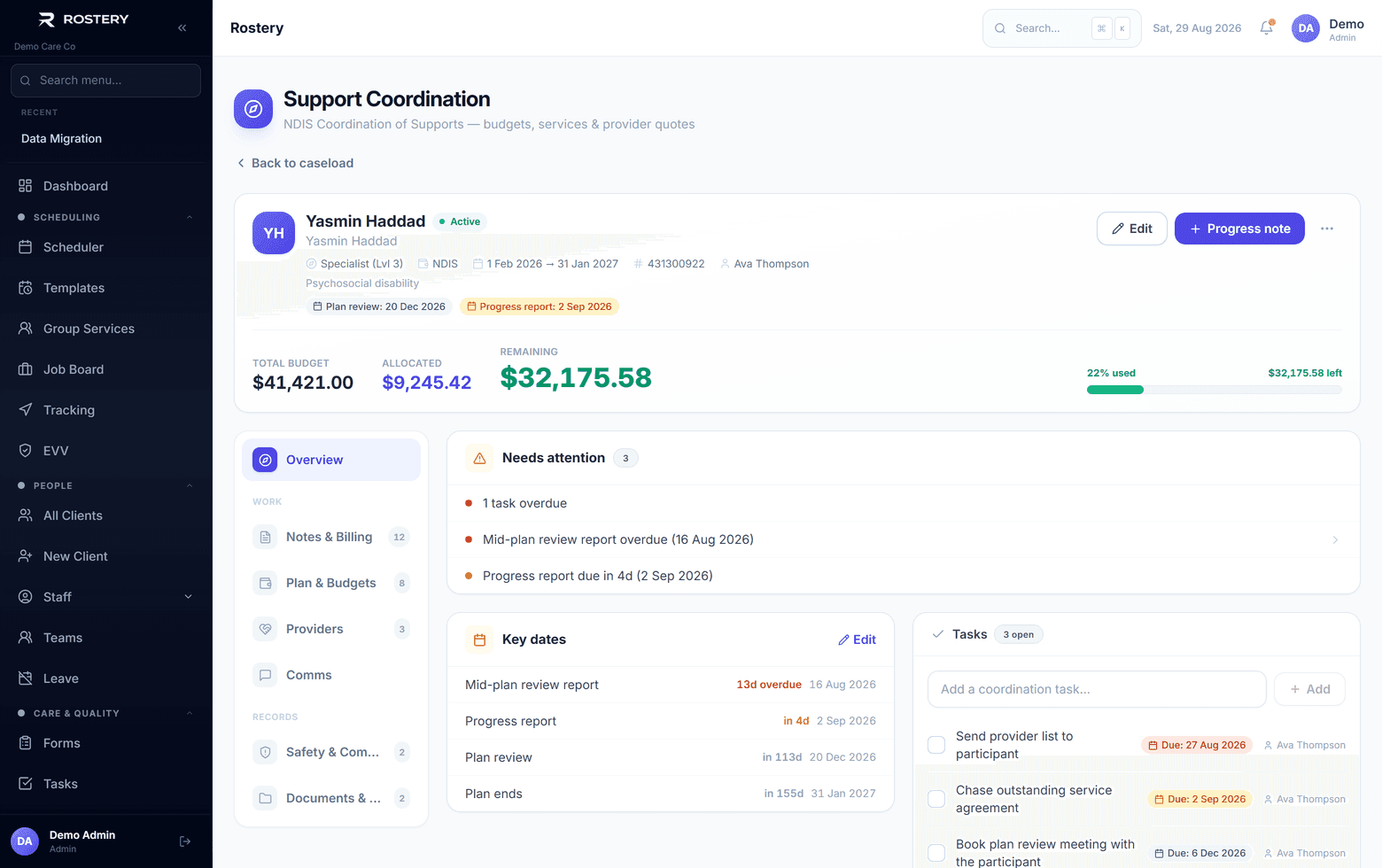This screenshot has height=868, width=1382.
Task: Click the log out icon beside Demo Admin
Action: [x=185, y=841]
